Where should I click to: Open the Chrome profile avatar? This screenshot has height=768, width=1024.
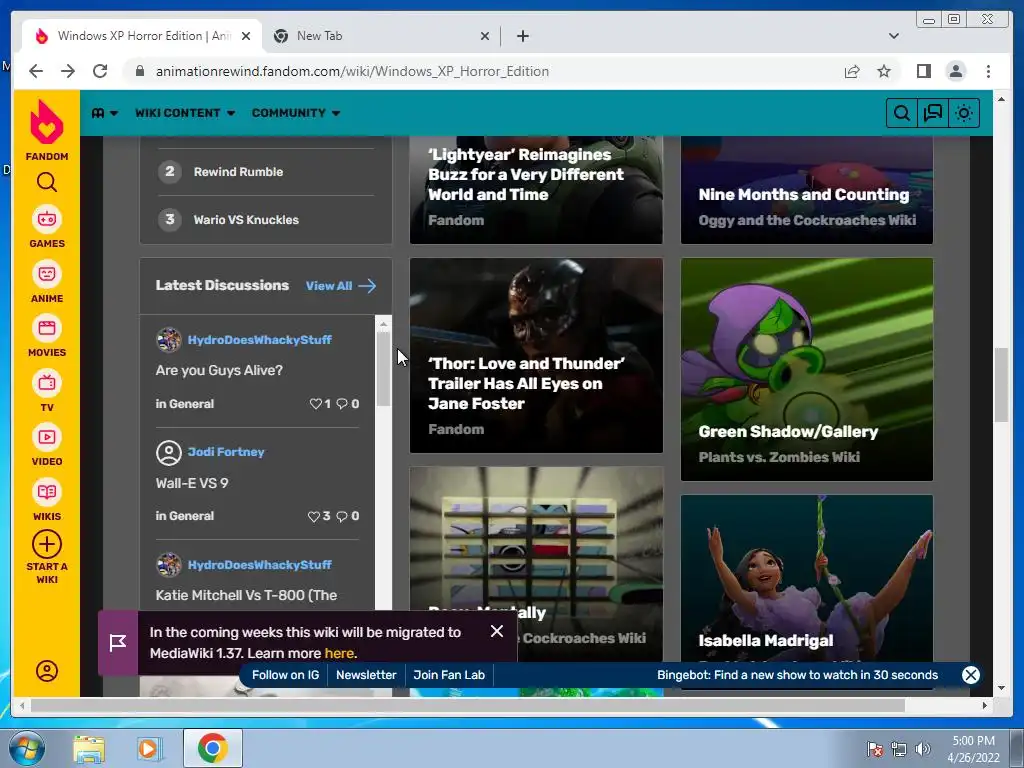point(955,71)
